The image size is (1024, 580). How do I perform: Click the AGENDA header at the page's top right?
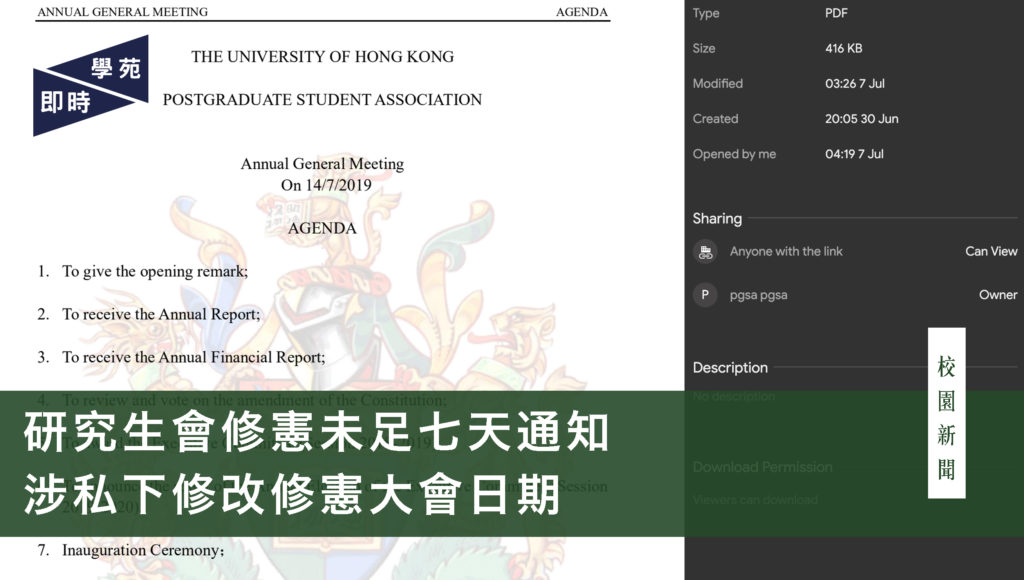(581, 12)
